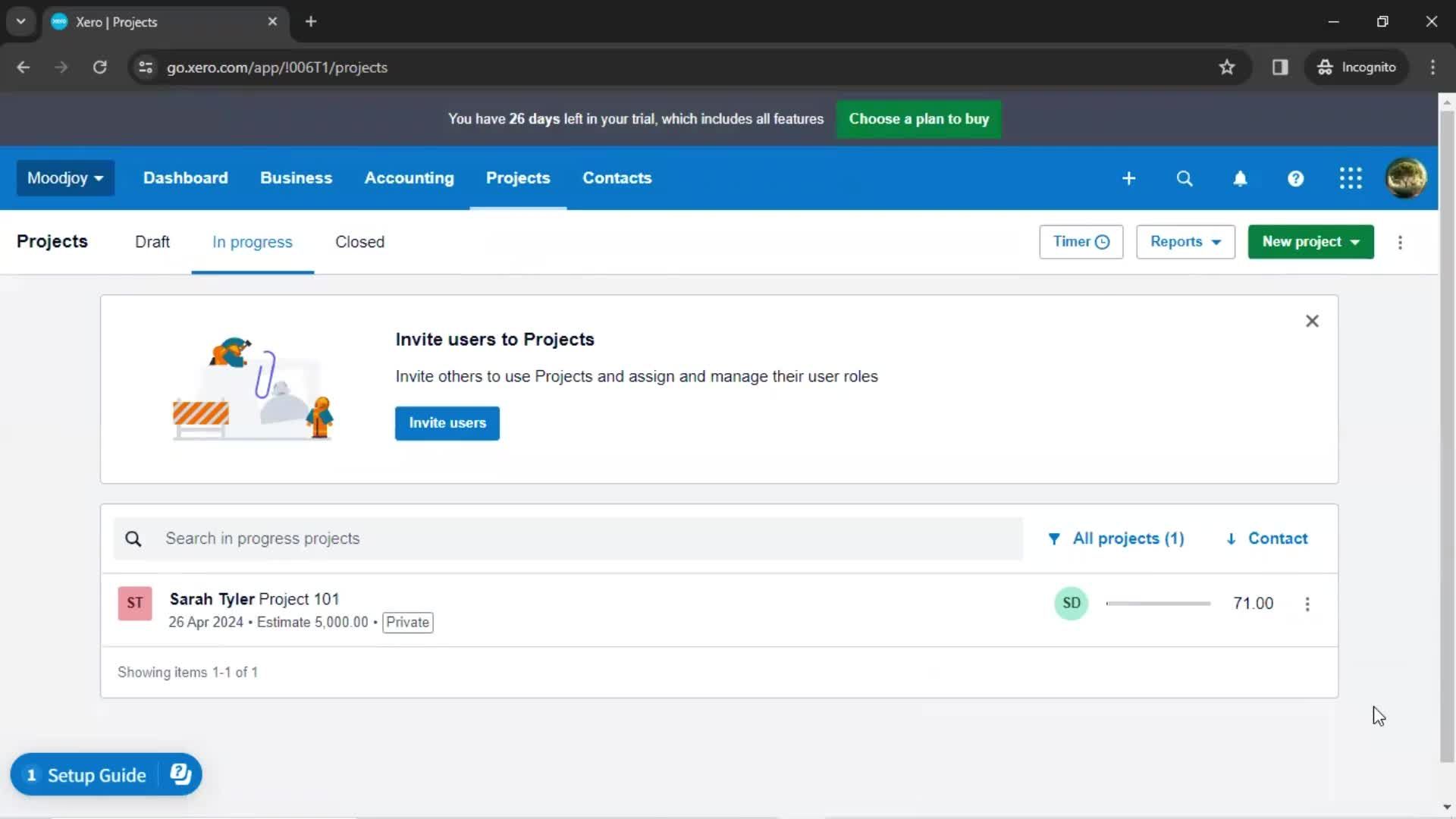Open notifications bell
This screenshot has height=819, width=1456.
click(1240, 178)
